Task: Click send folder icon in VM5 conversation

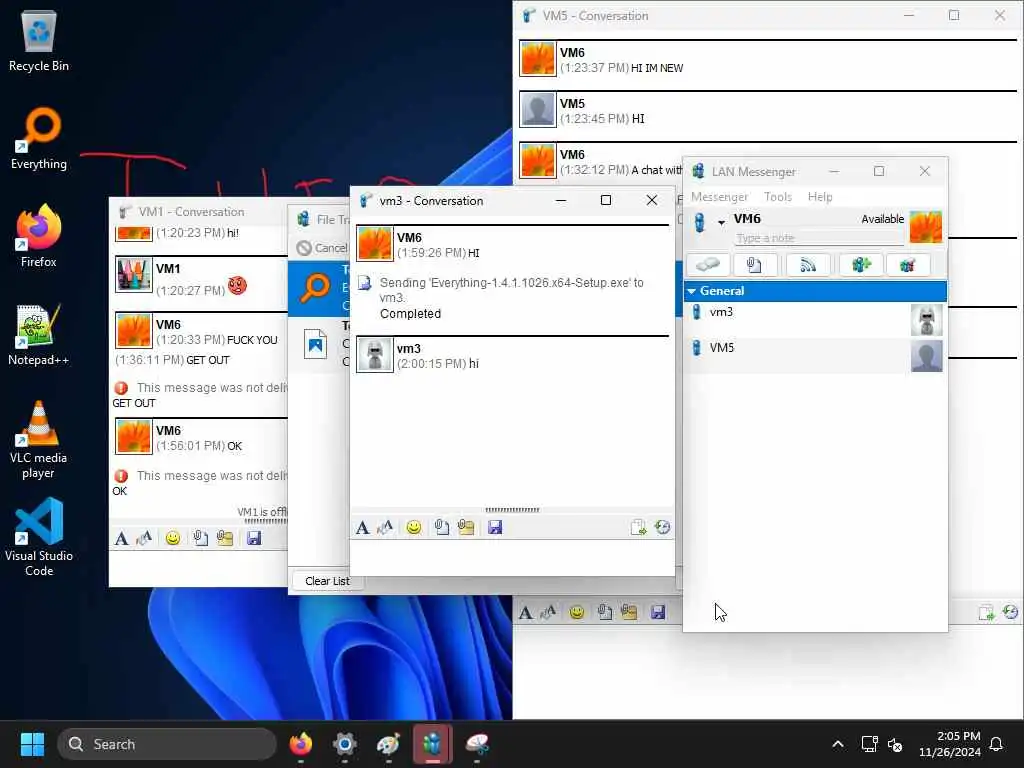Action: 630,613
